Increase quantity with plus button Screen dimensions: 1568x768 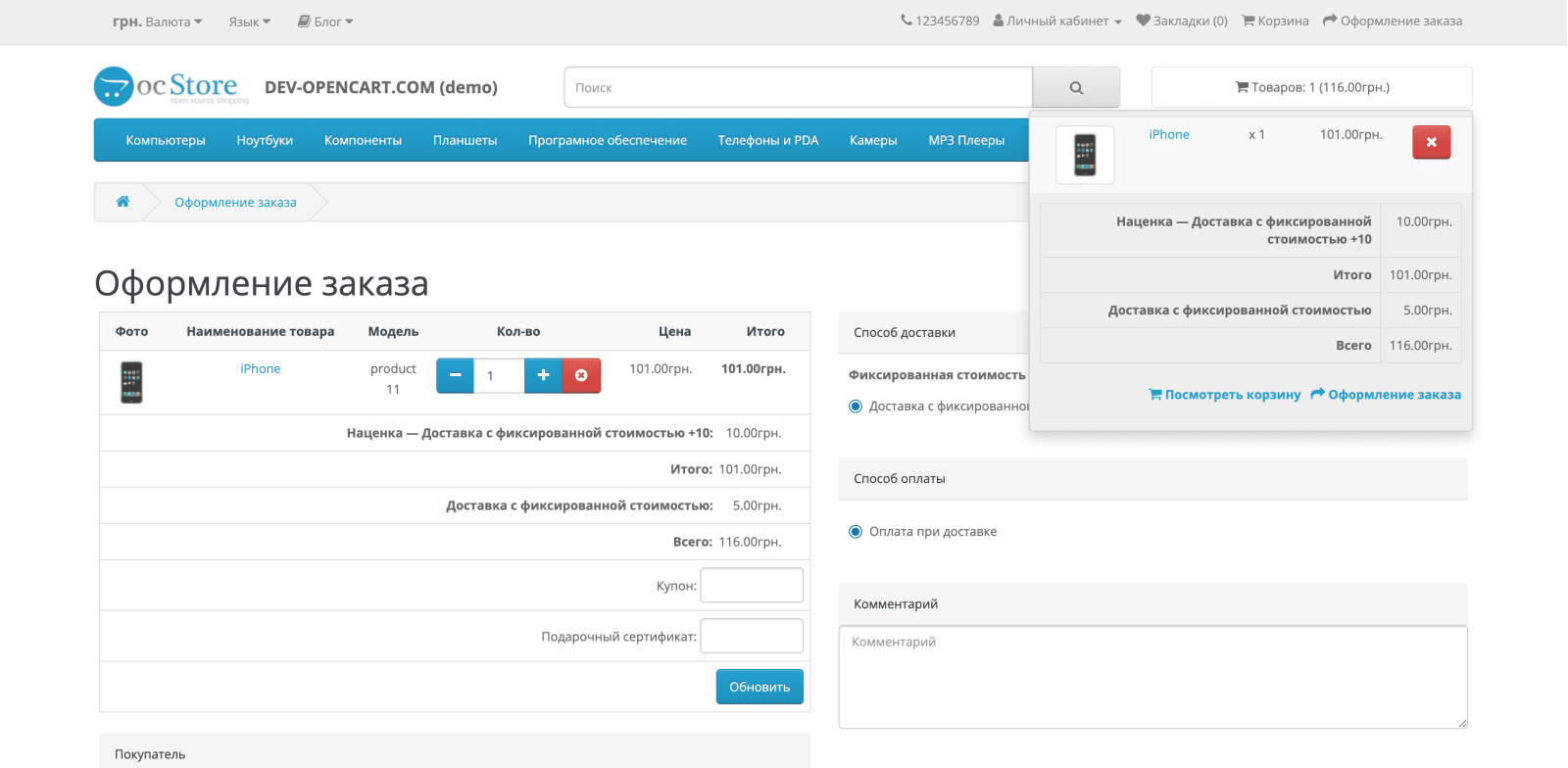pyautogui.click(x=543, y=375)
